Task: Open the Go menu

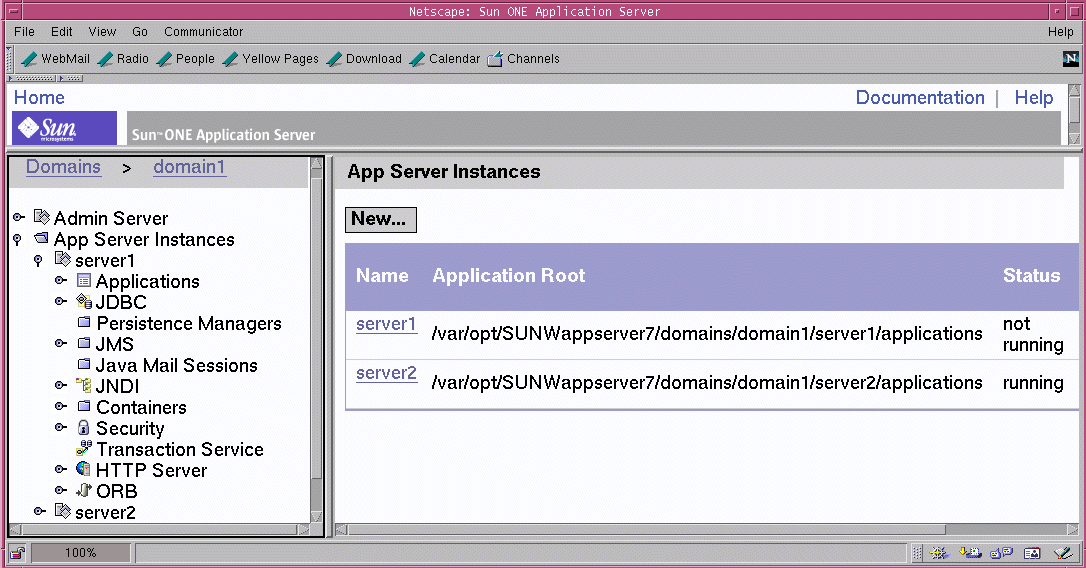Action: click(x=140, y=32)
